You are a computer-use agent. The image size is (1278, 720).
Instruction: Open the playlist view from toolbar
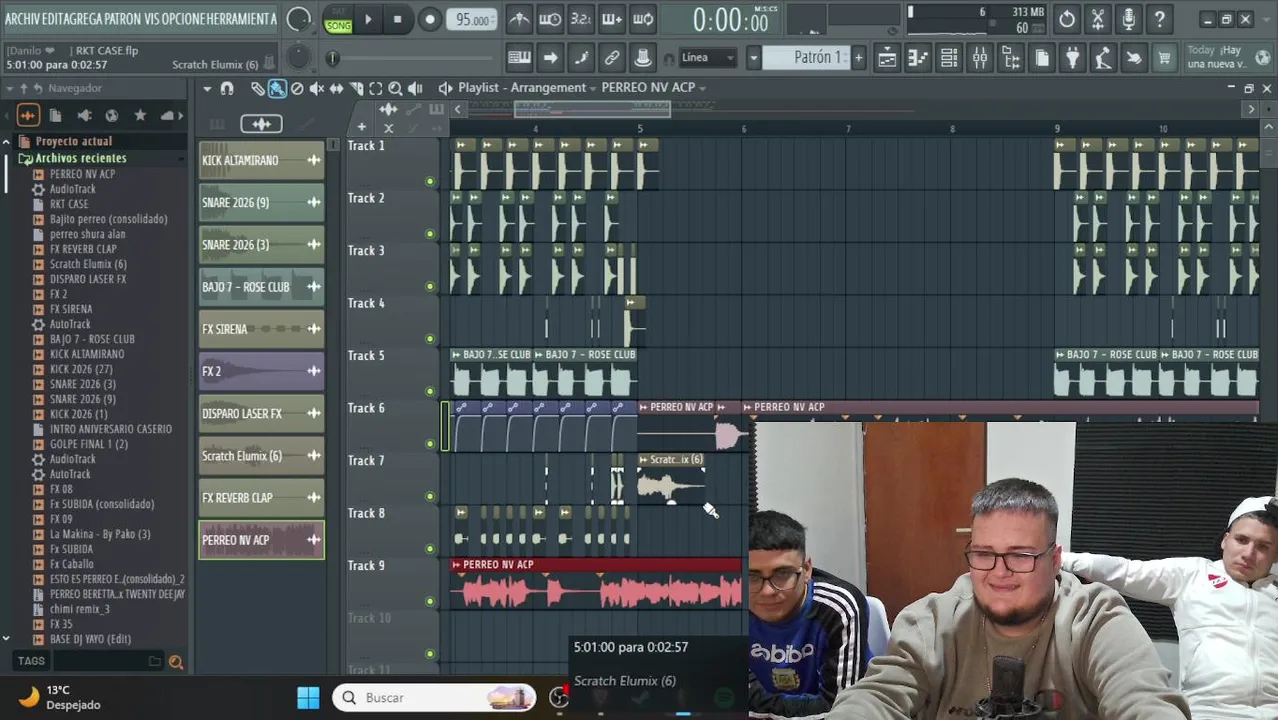(x=887, y=58)
